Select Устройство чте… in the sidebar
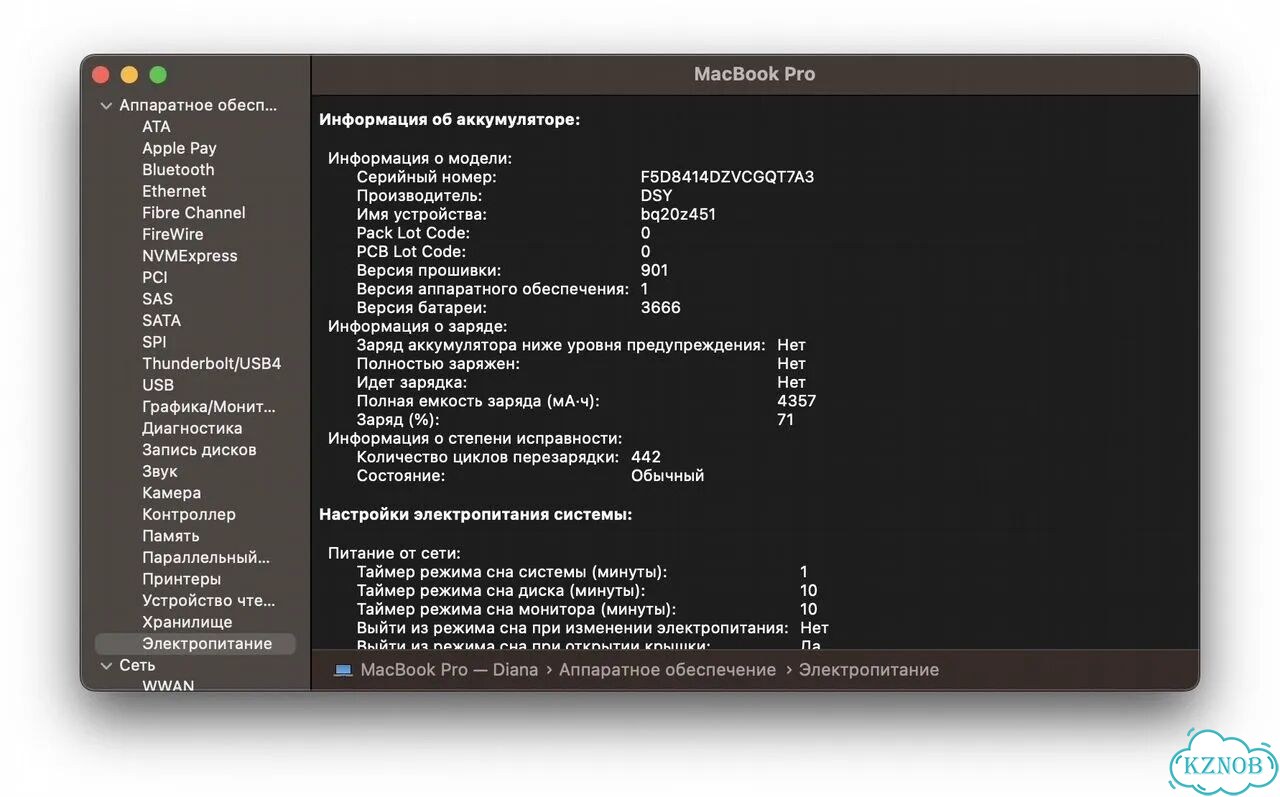Screen dimensions: 1280x797 tap(208, 601)
